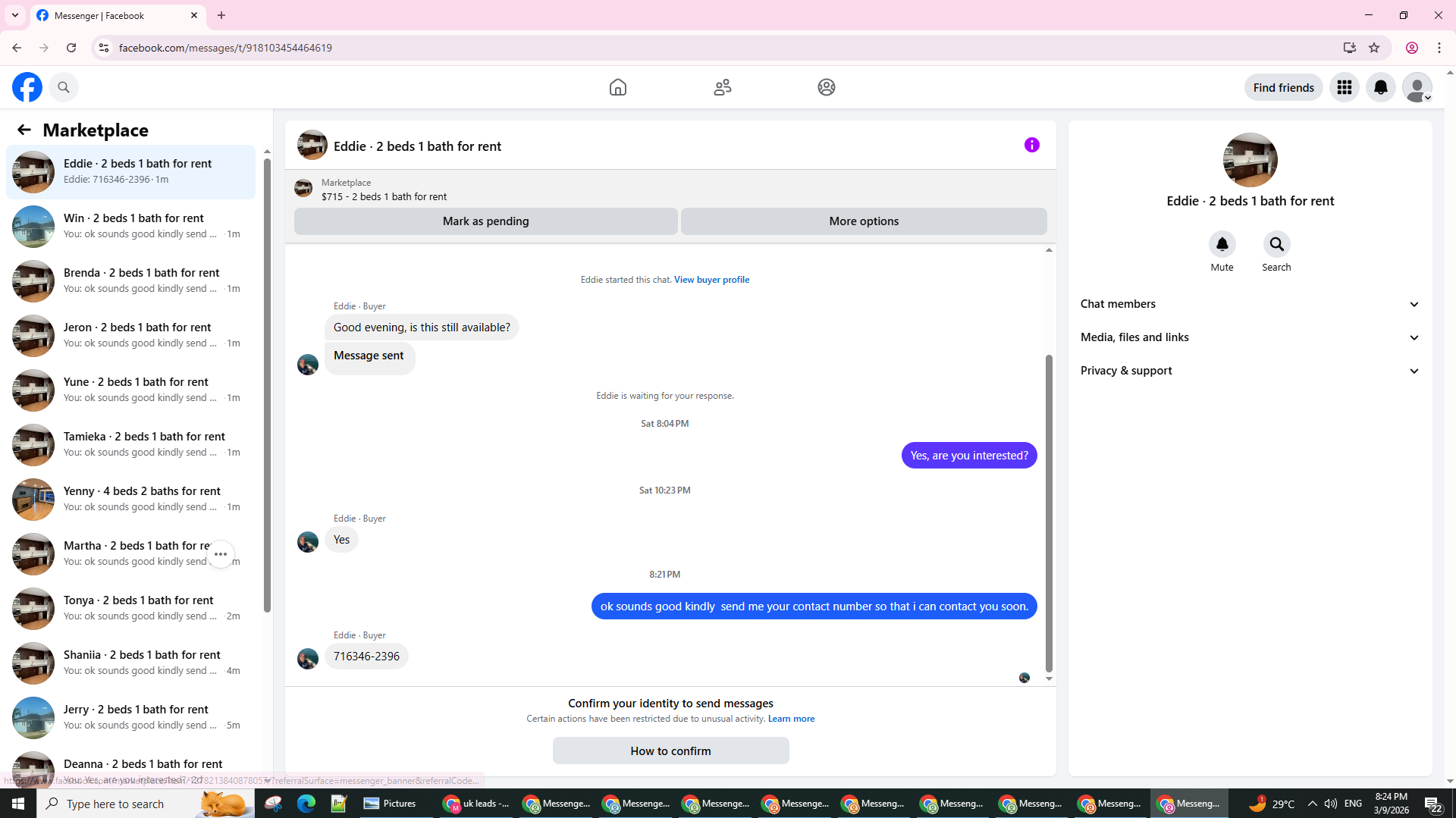Expand Chat members section
The height and width of the screenshot is (818, 1456).
click(x=1250, y=304)
